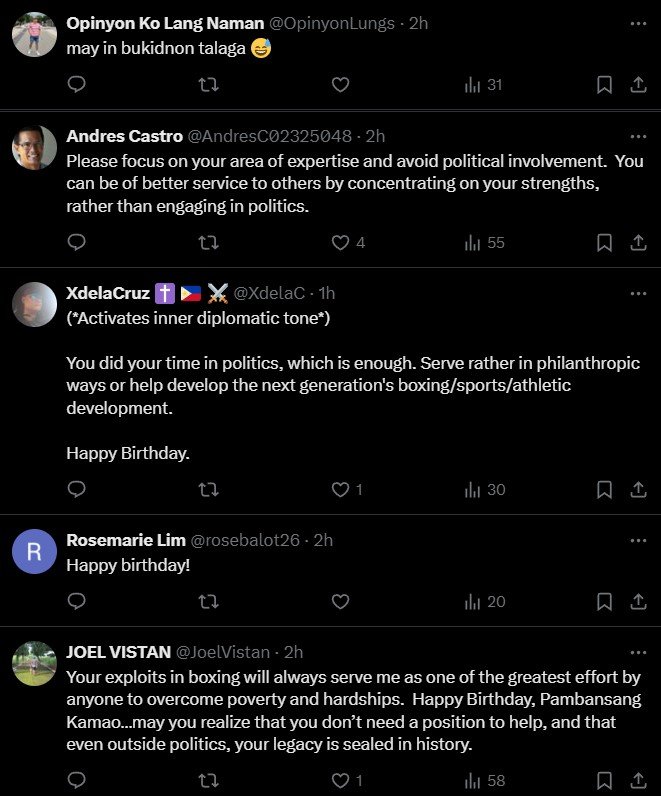The width and height of the screenshot is (661, 796).
Task: Open the @JoelVistan handle link
Action: click(x=224, y=652)
